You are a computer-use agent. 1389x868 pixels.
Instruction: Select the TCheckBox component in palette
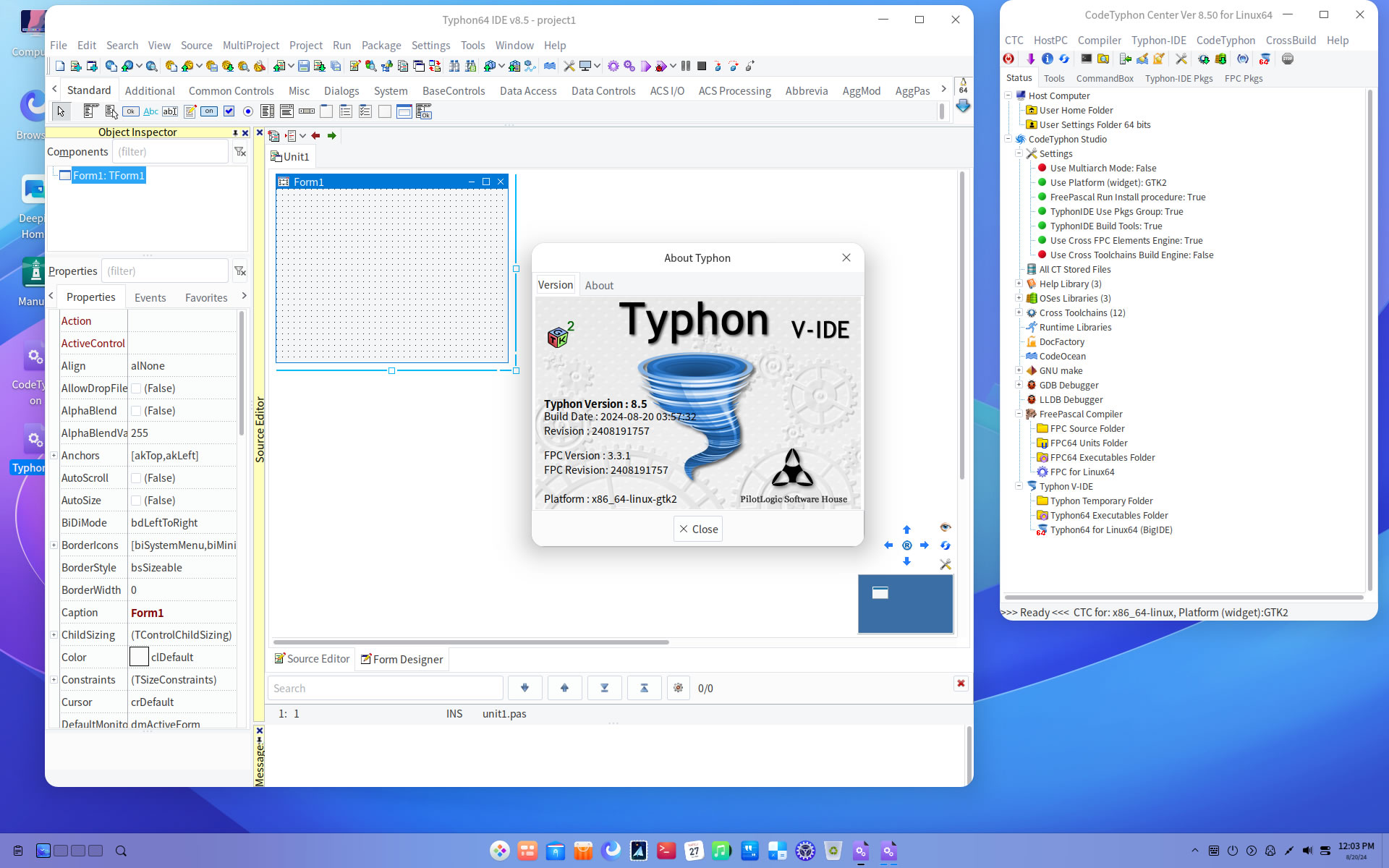(x=229, y=111)
